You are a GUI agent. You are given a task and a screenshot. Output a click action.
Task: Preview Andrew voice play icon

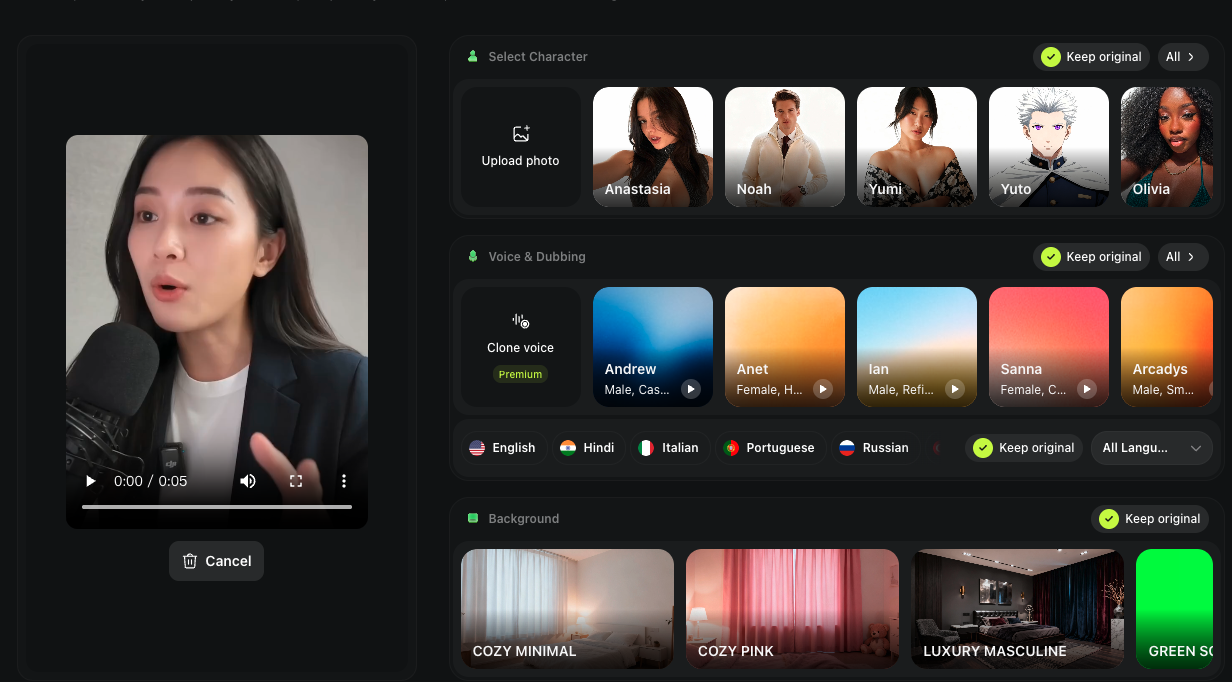tap(690, 389)
